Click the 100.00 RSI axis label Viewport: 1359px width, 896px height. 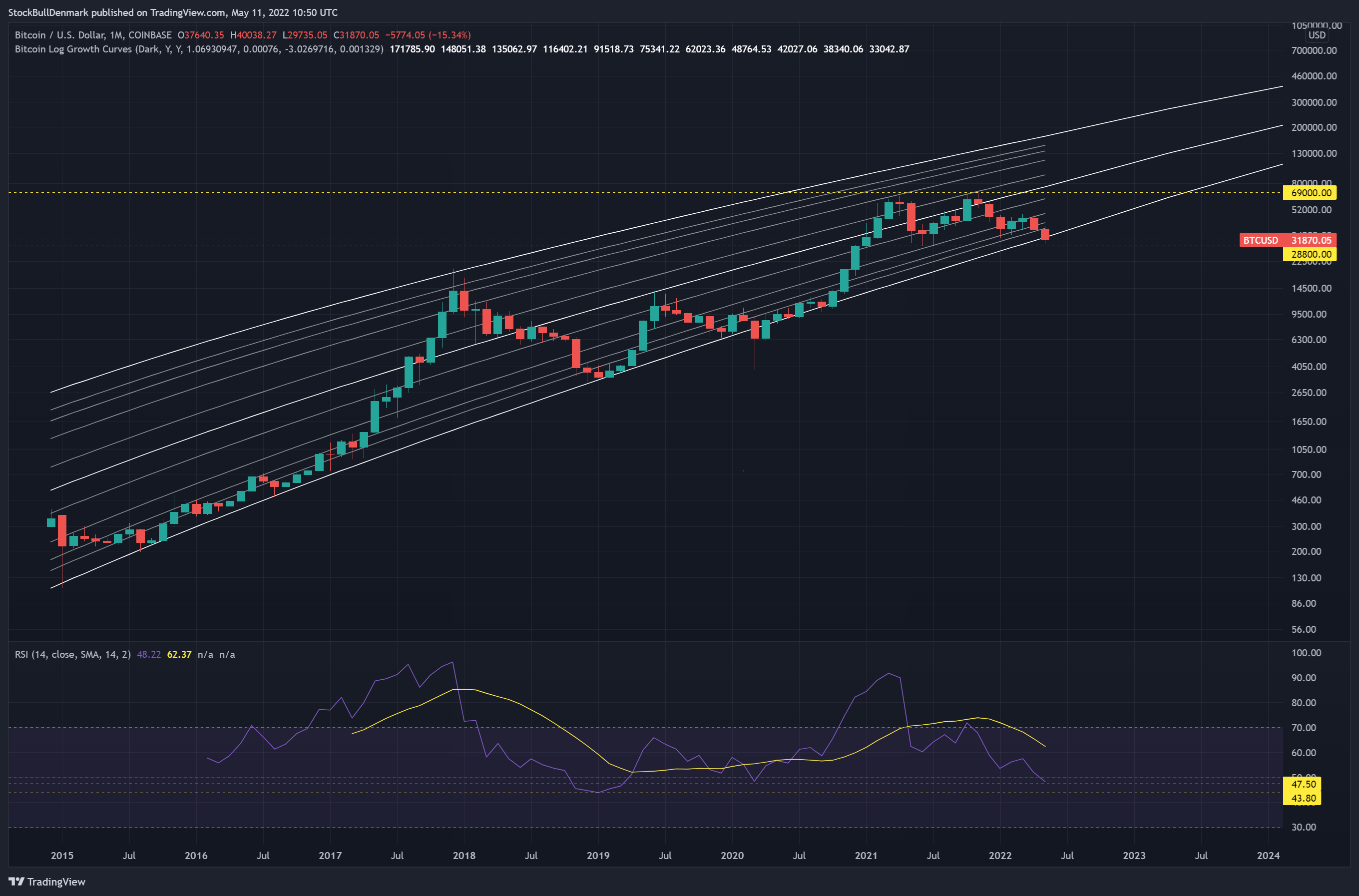point(1306,653)
